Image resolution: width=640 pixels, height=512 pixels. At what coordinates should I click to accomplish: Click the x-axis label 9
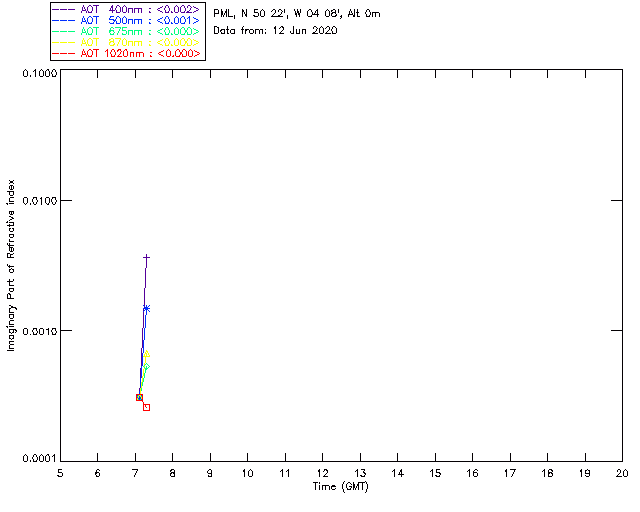click(x=210, y=473)
